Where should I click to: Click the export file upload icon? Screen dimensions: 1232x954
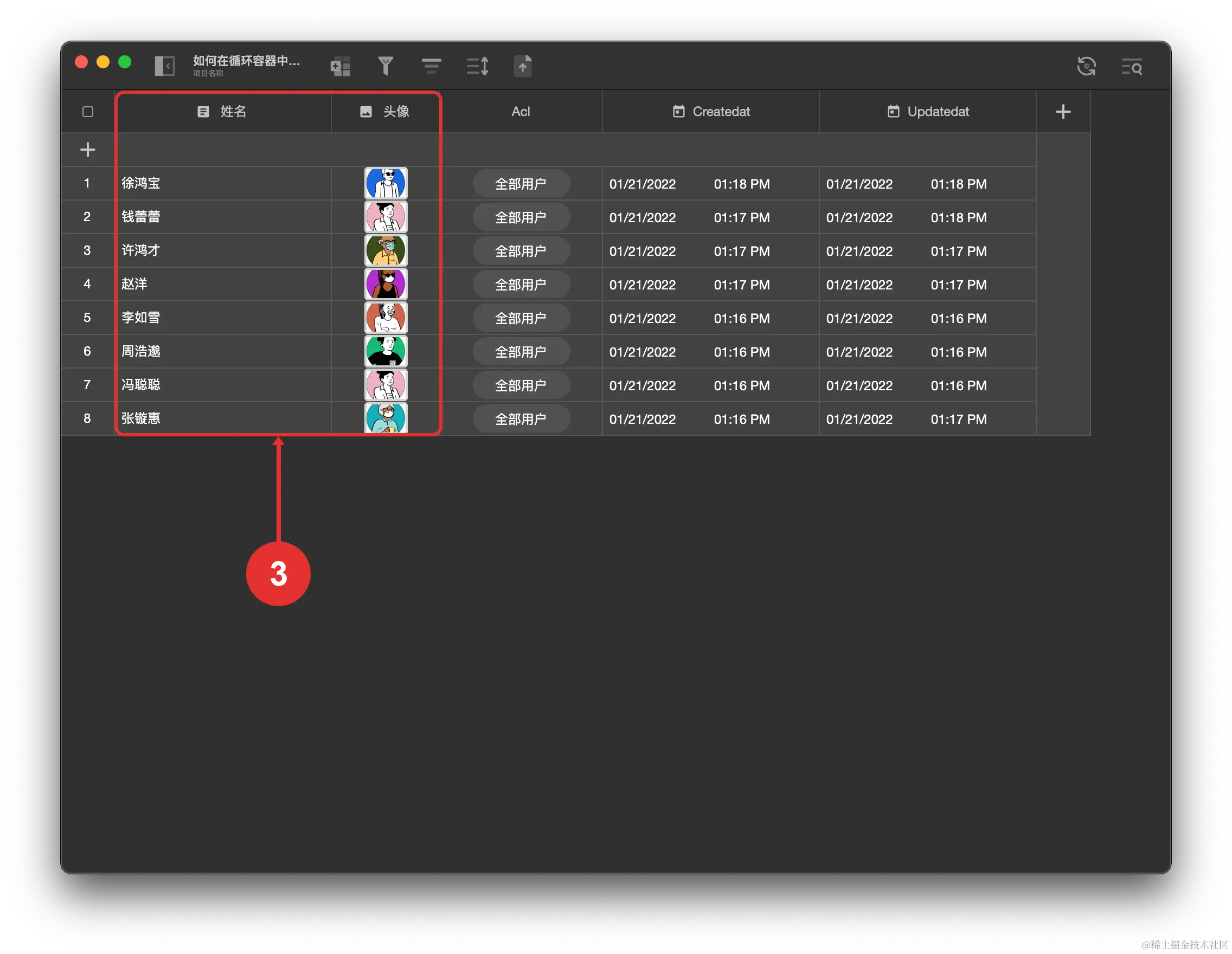pos(523,66)
